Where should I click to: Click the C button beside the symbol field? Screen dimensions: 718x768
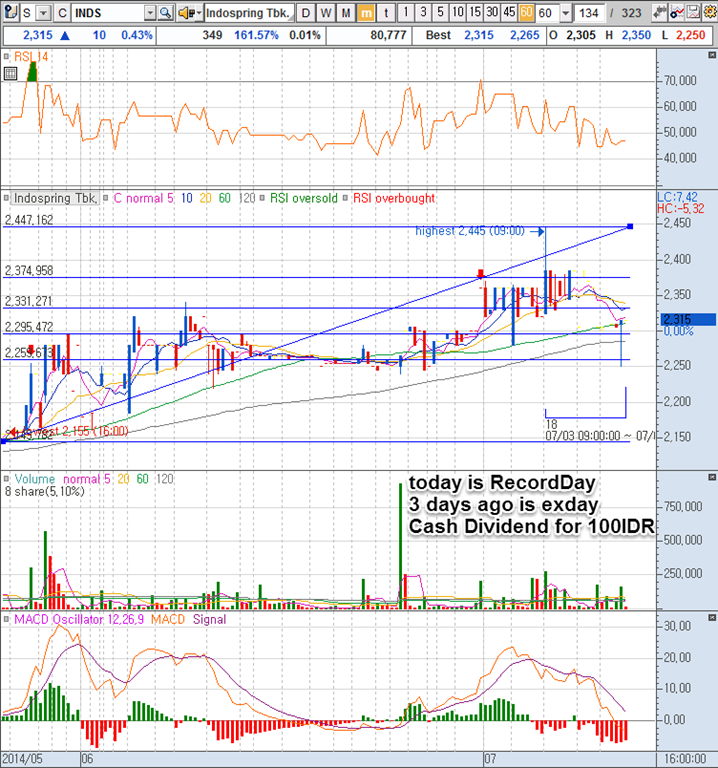[62, 13]
